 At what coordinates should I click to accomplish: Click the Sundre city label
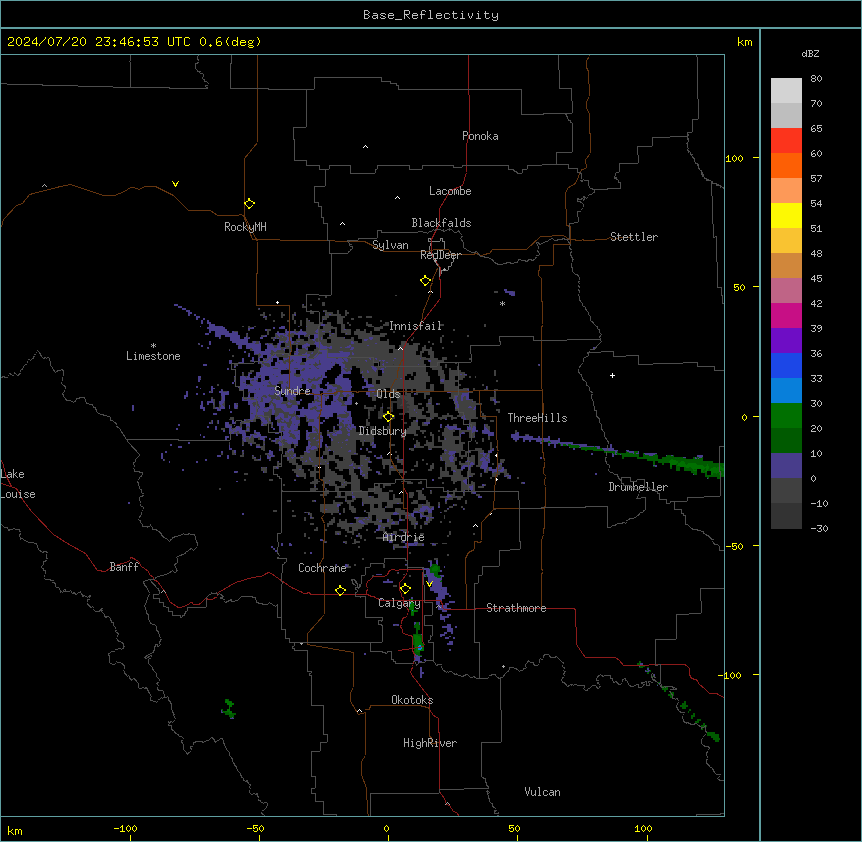point(292,391)
